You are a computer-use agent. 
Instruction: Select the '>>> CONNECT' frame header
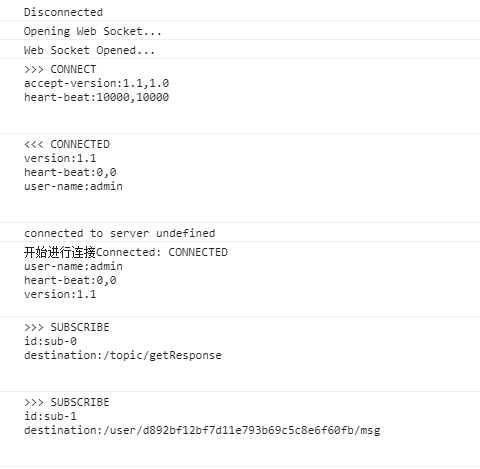click(x=60, y=69)
